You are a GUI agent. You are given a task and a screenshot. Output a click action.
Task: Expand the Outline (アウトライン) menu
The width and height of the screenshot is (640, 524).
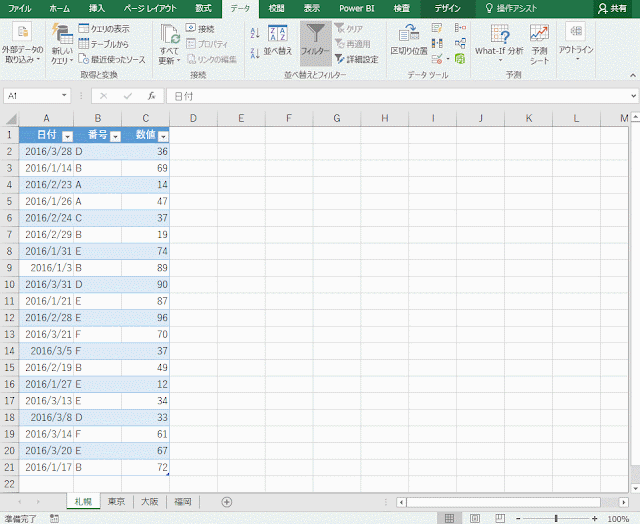[576, 42]
